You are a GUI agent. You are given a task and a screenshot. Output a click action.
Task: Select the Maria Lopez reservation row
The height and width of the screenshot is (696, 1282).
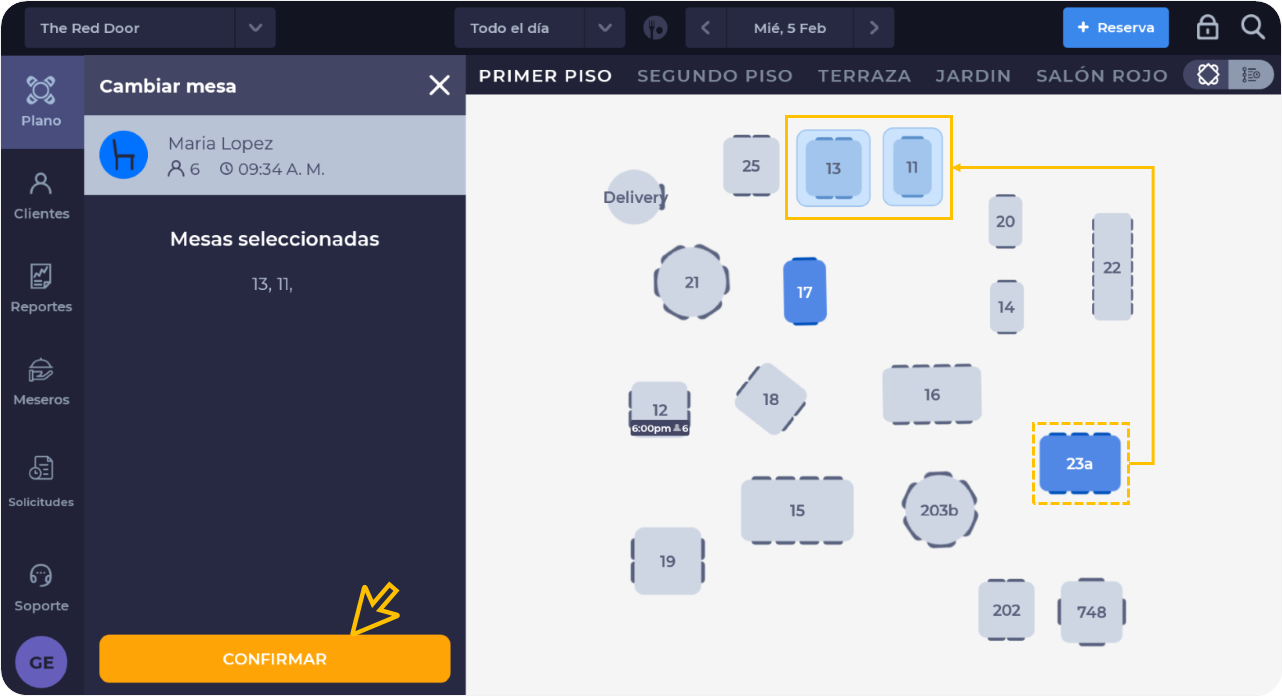click(275, 155)
